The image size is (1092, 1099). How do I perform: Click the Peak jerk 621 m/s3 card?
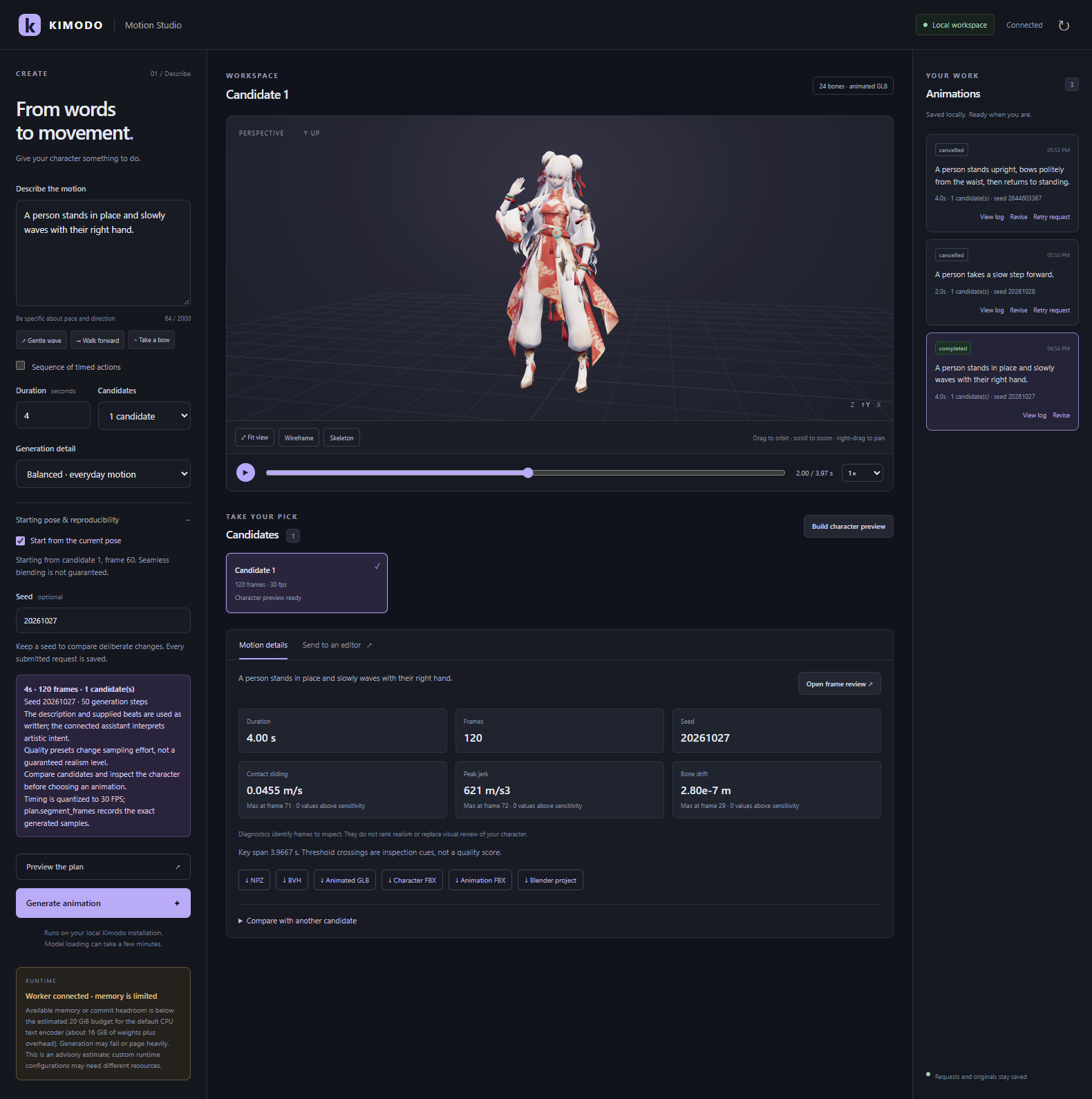coord(559,789)
